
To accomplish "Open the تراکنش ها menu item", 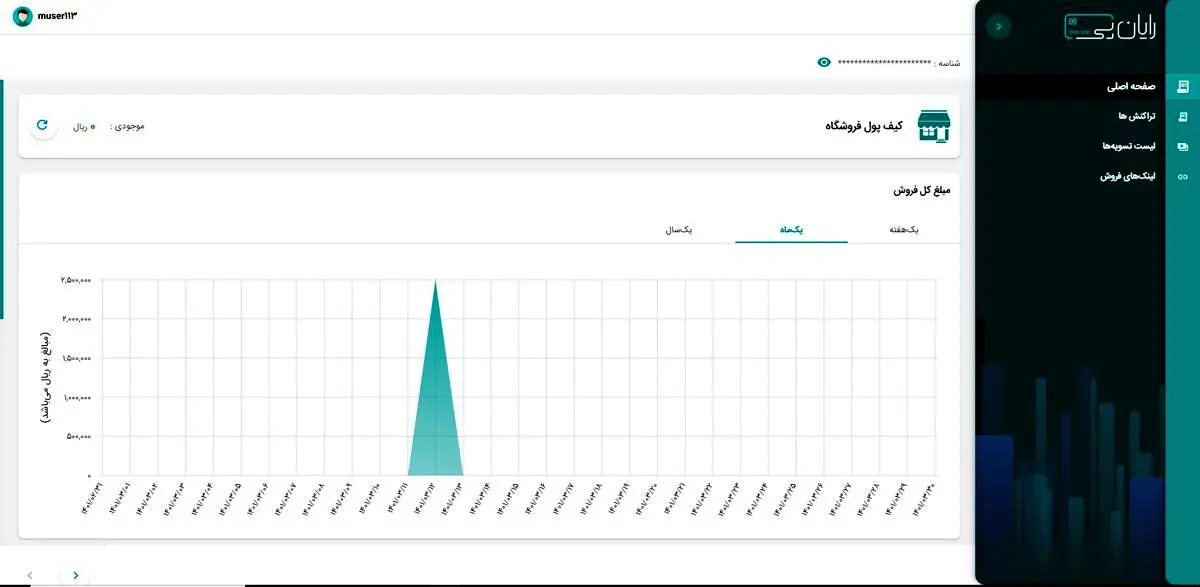I will pyautogui.click(x=1137, y=117).
